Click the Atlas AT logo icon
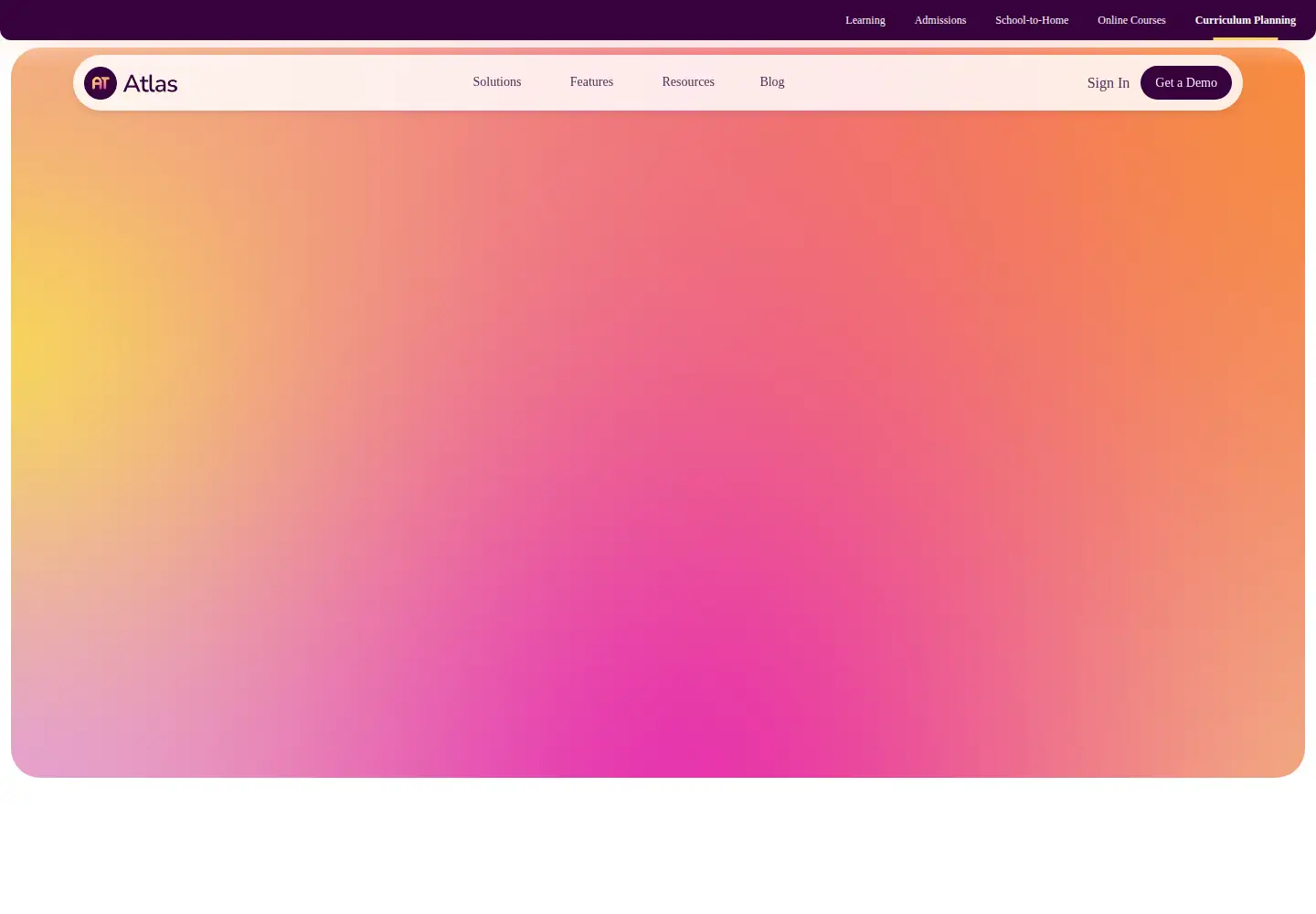The height and width of the screenshot is (914, 1316). pyautogui.click(x=101, y=83)
